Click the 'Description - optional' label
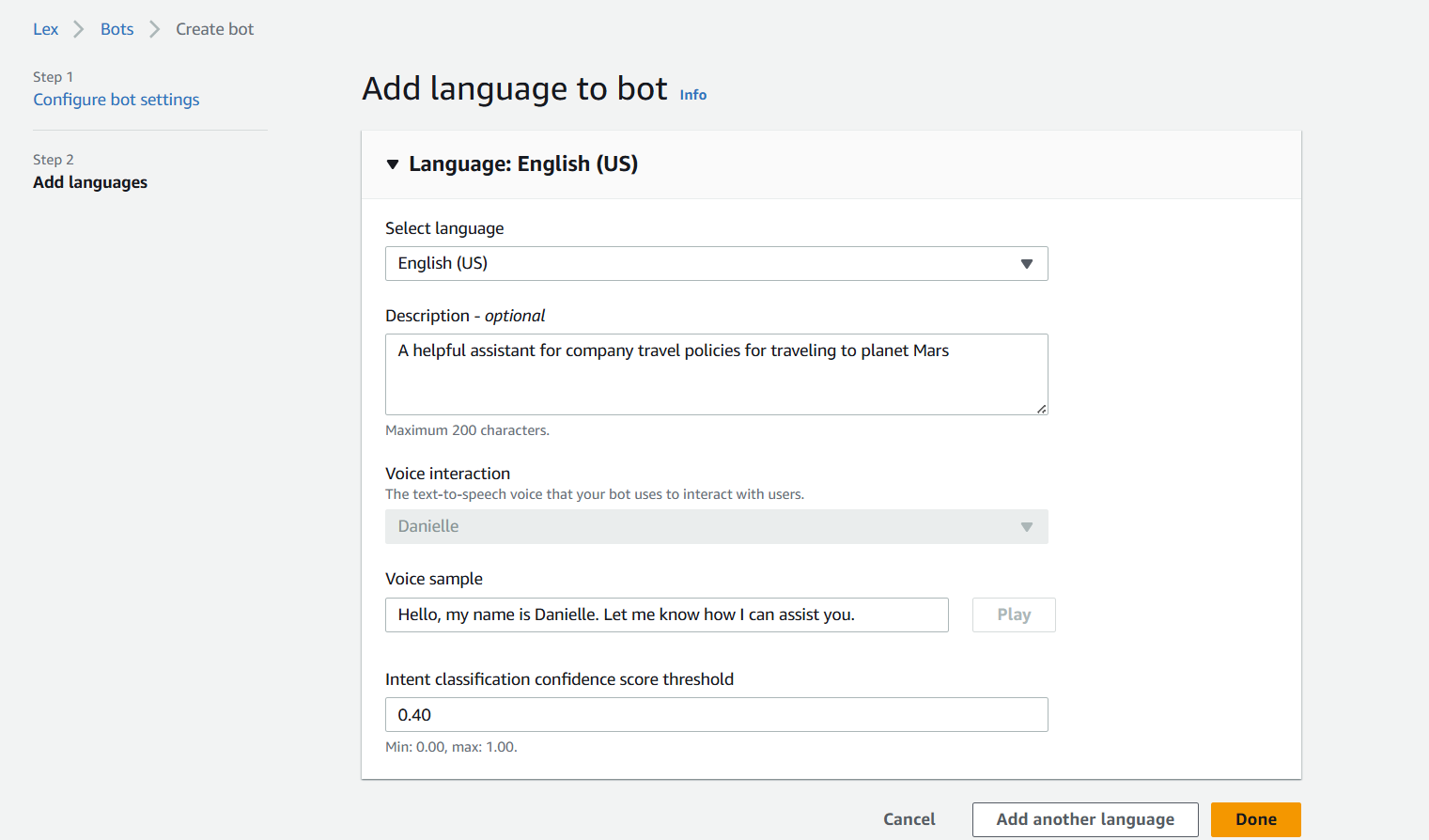1429x840 pixels. pos(465,316)
